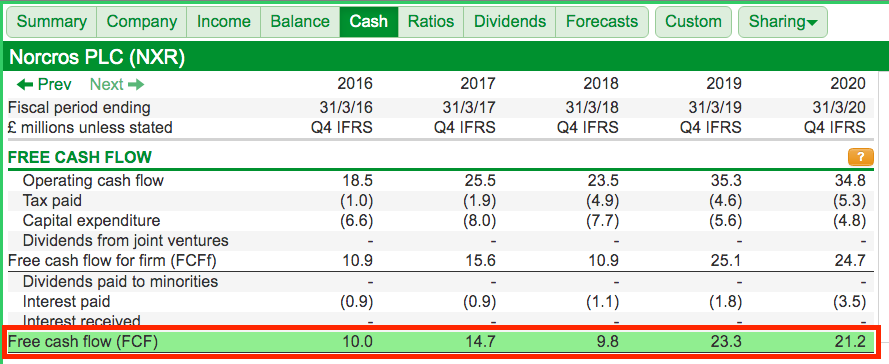Open the Dividends tab
The image size is (889, 364).
coord(510,22)
